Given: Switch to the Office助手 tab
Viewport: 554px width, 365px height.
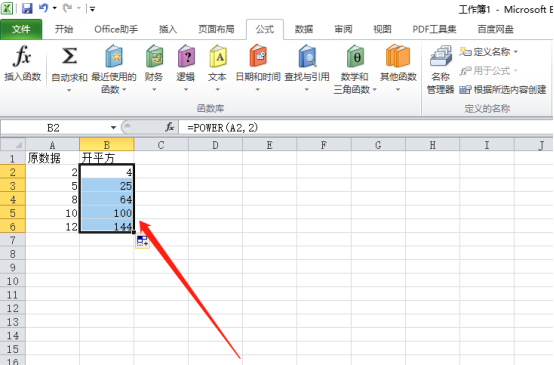Looking at the screenshot, I should click(x=116, y=29).
